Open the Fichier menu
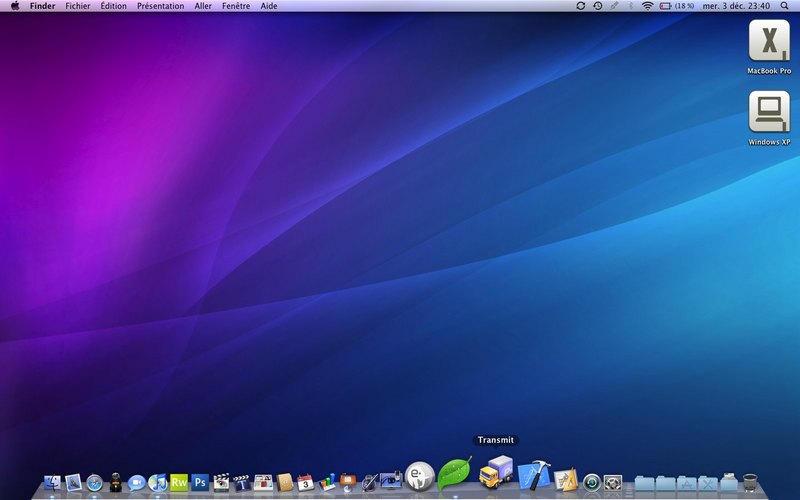800x500 pixels. point(78,6)
